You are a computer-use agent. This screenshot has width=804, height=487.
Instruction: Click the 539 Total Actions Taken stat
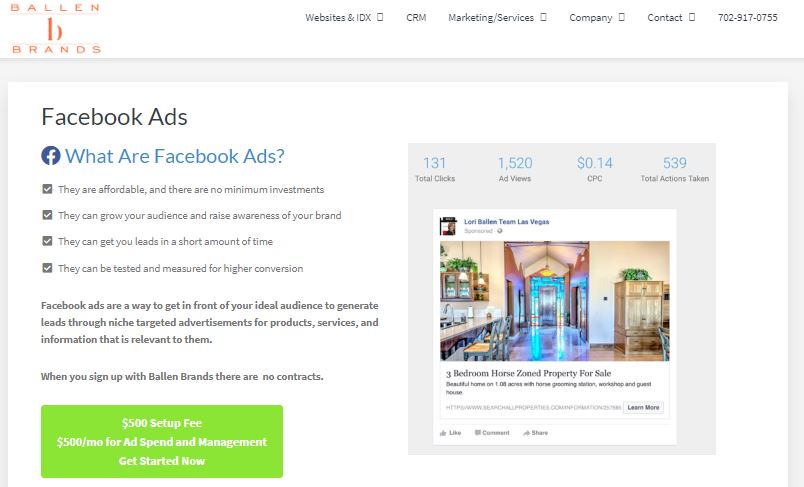coord(674,169)
